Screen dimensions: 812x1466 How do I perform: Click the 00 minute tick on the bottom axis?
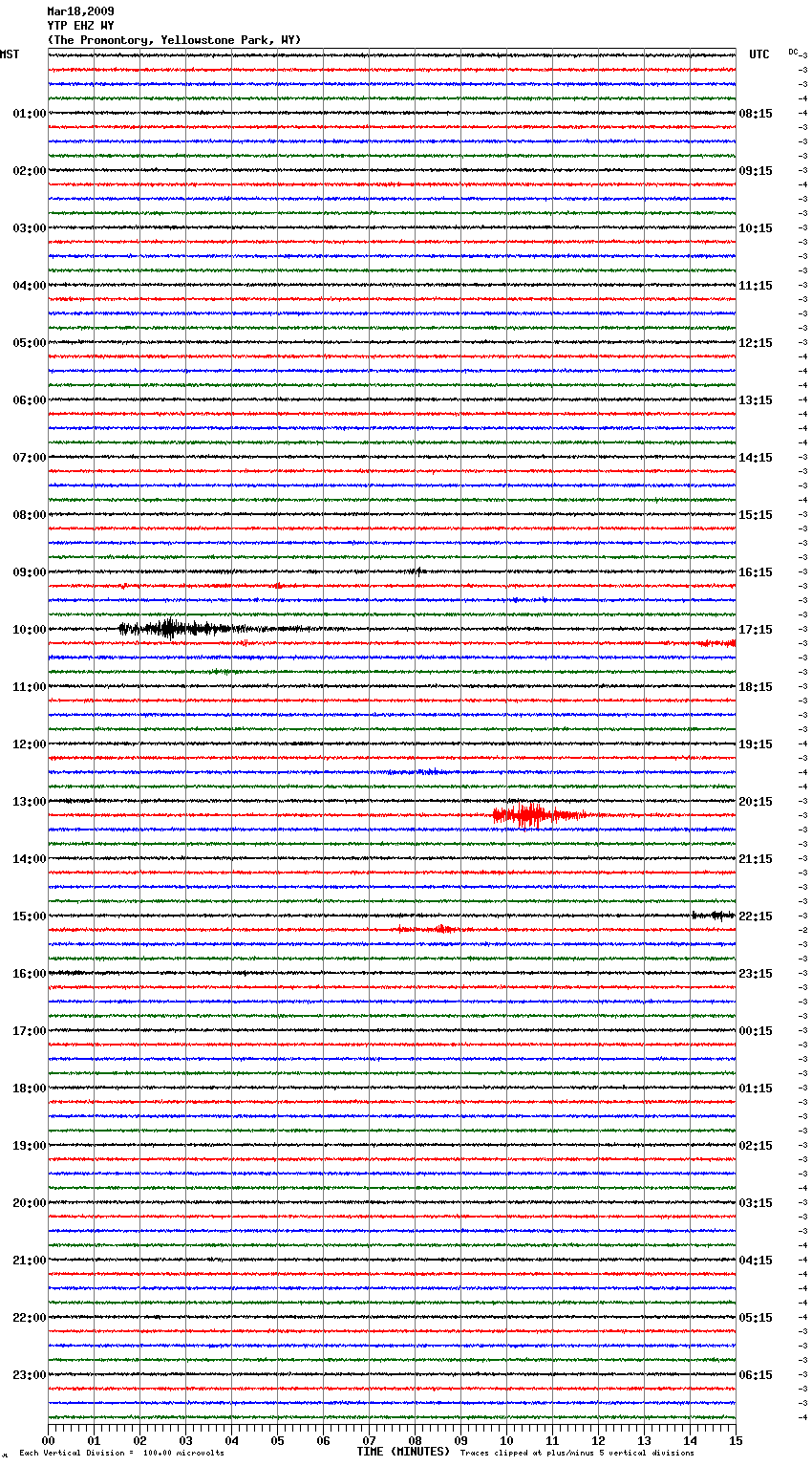coord(48,1440)
